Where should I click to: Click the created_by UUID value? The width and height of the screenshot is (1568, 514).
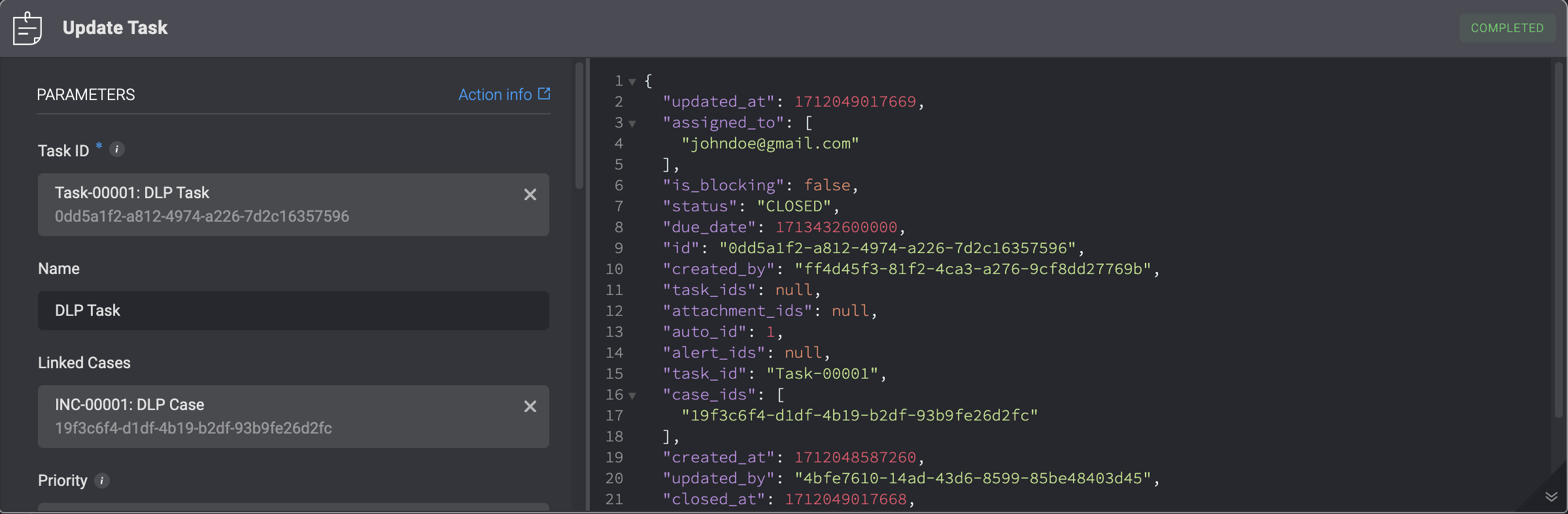pos(973,269)
